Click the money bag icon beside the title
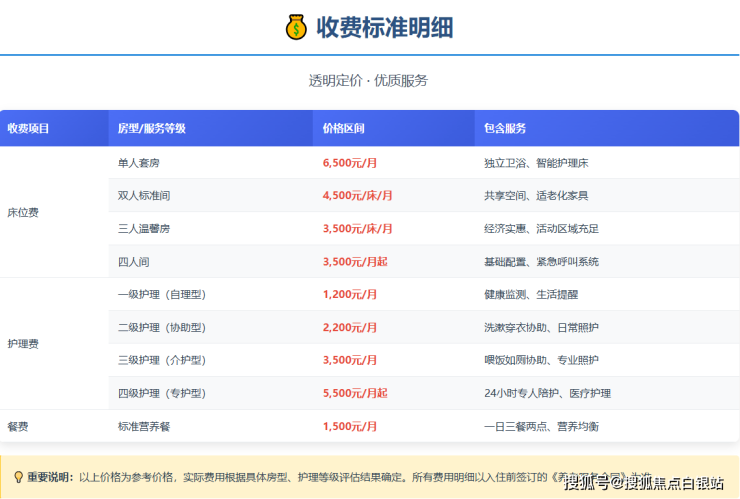 click(x=296, y=27)
